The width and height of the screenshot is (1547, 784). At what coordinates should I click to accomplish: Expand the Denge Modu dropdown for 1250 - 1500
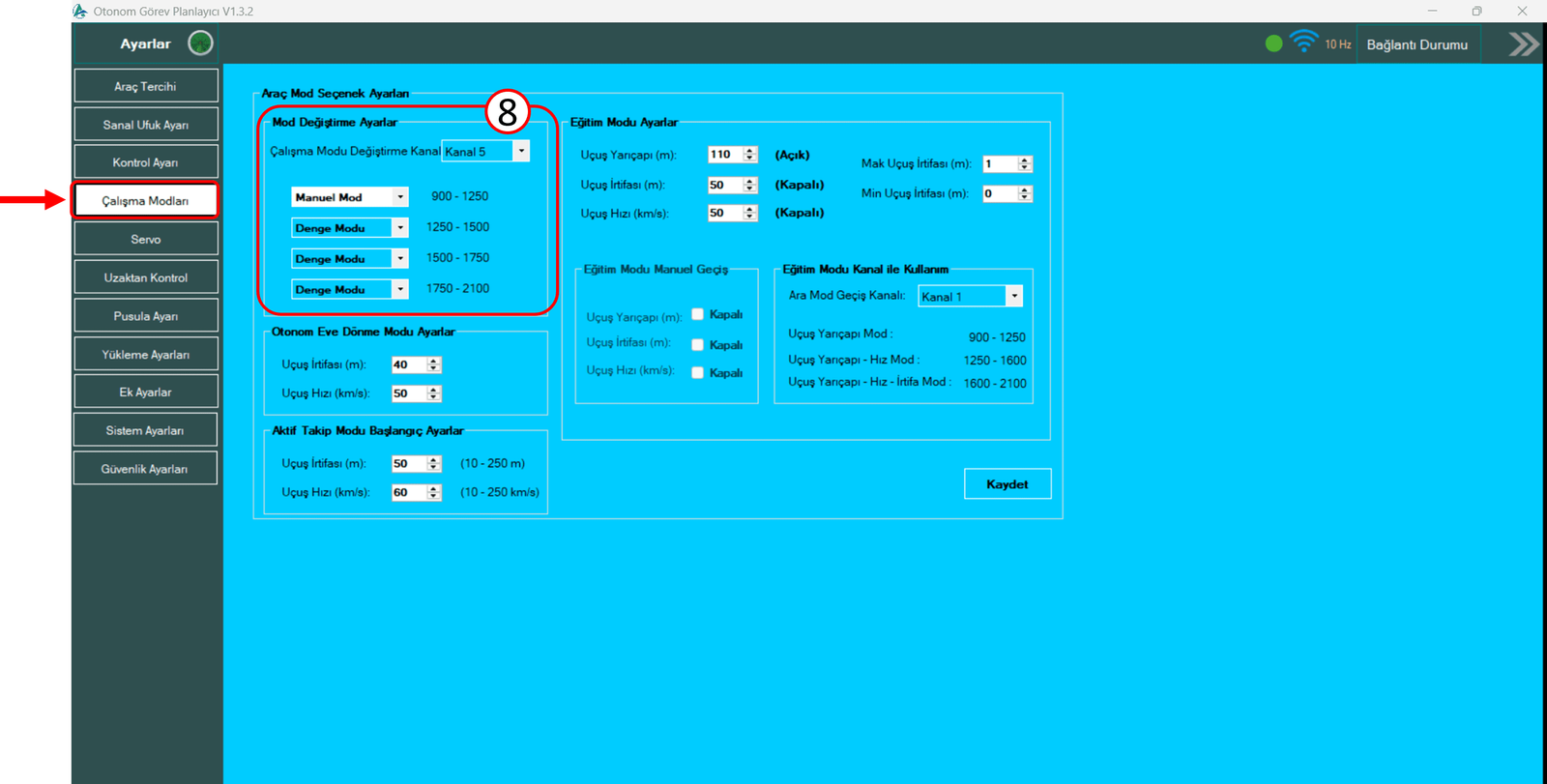coord(400,228)
